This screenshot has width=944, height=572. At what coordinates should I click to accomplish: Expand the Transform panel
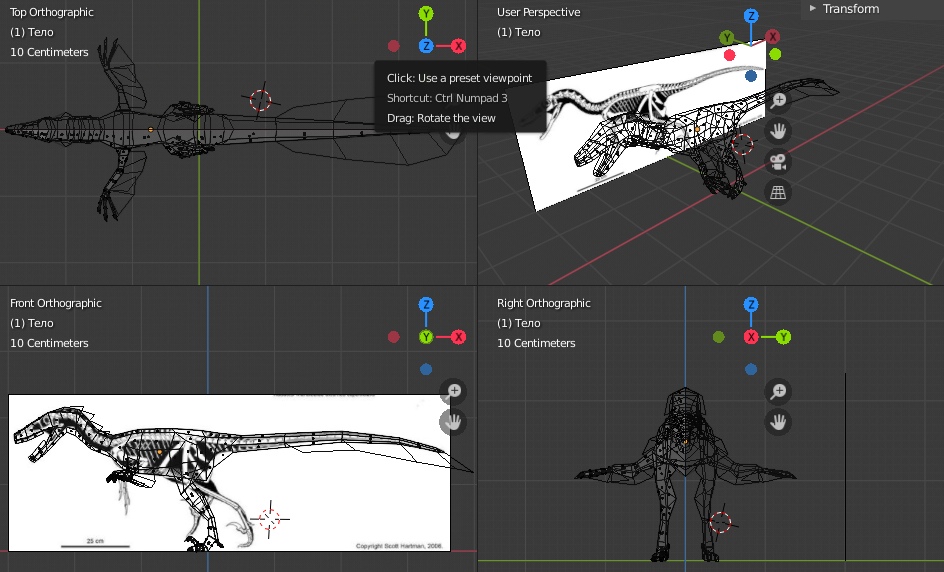click(850, 9)
